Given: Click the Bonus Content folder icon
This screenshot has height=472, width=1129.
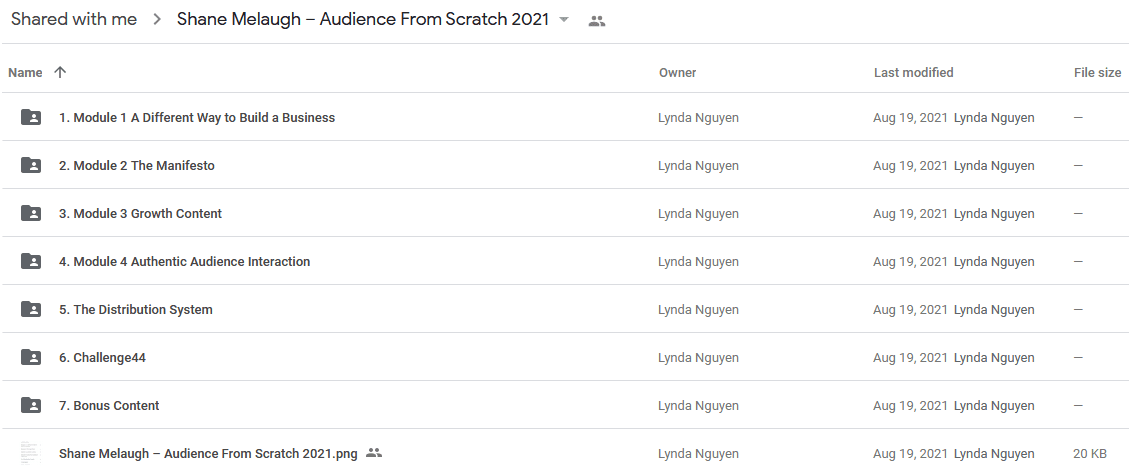Looking at the screenshot, I should (x=31, y=405).
